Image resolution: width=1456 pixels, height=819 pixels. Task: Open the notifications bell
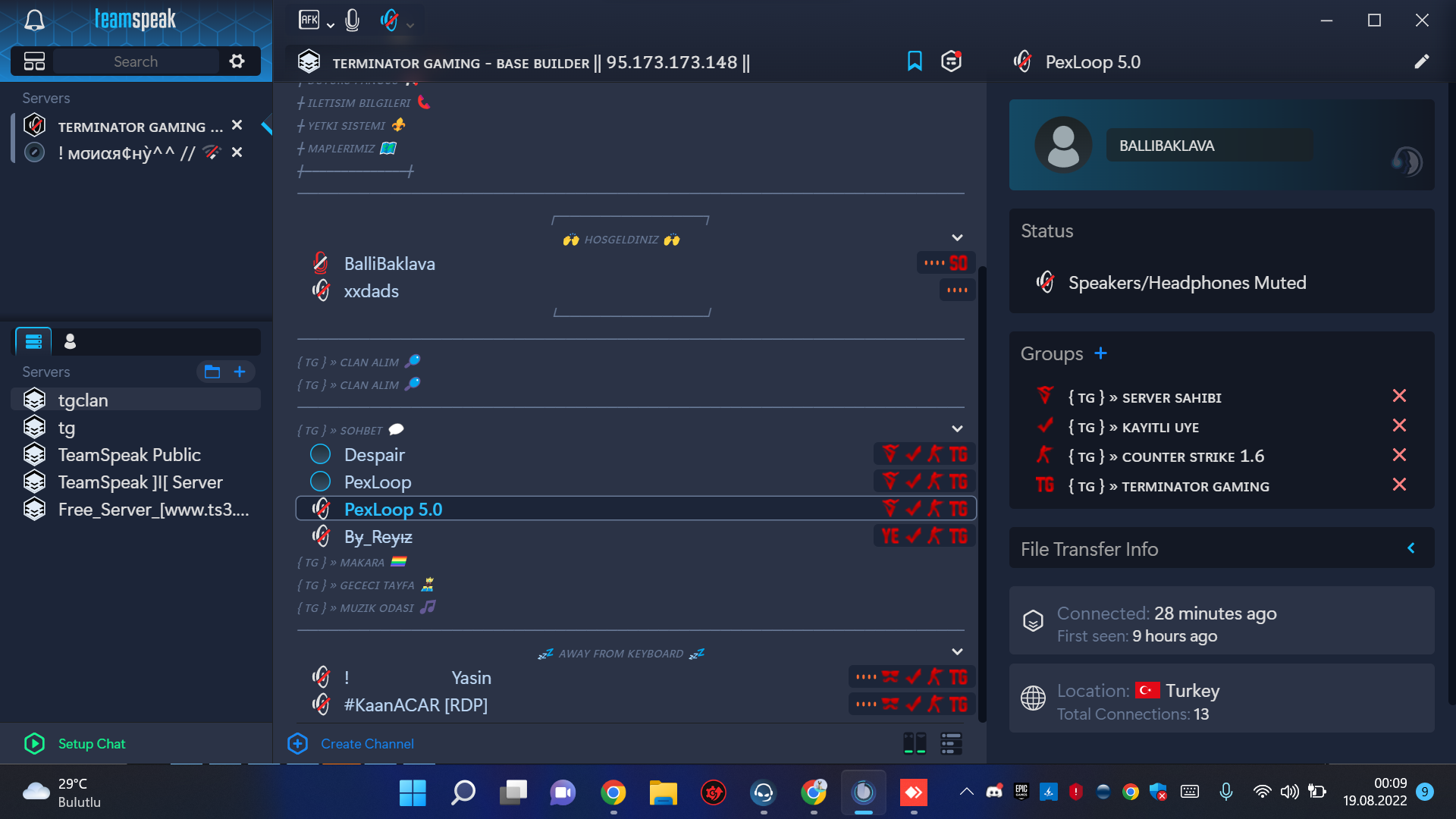click(x=34, y=20)
